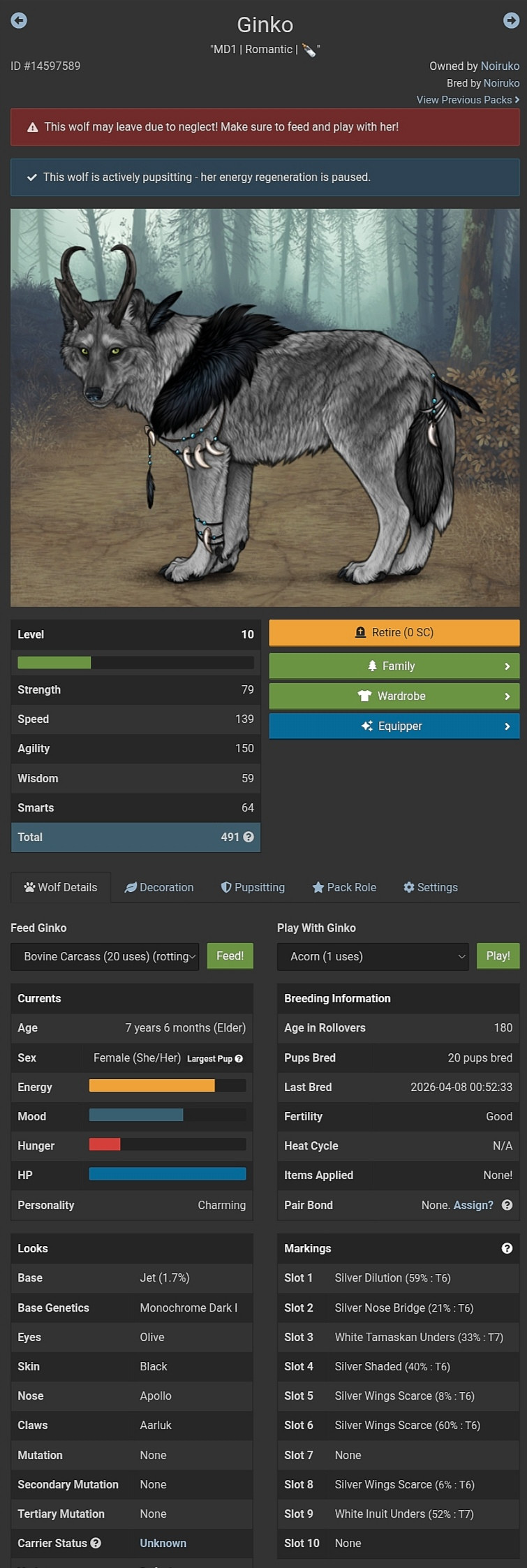Click the Carrier Status help icon
This screenshot has height=1568, width=527.
click(x=96, y=1543)
